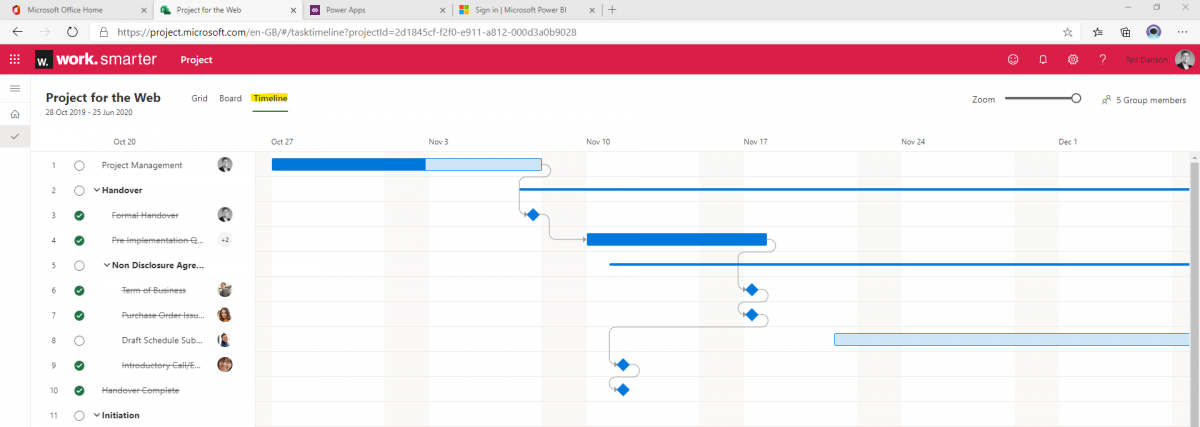The height and width of the screenshot is (427, 1200).
Task: Open a new browser tab
Action: (x=612, y=9)
